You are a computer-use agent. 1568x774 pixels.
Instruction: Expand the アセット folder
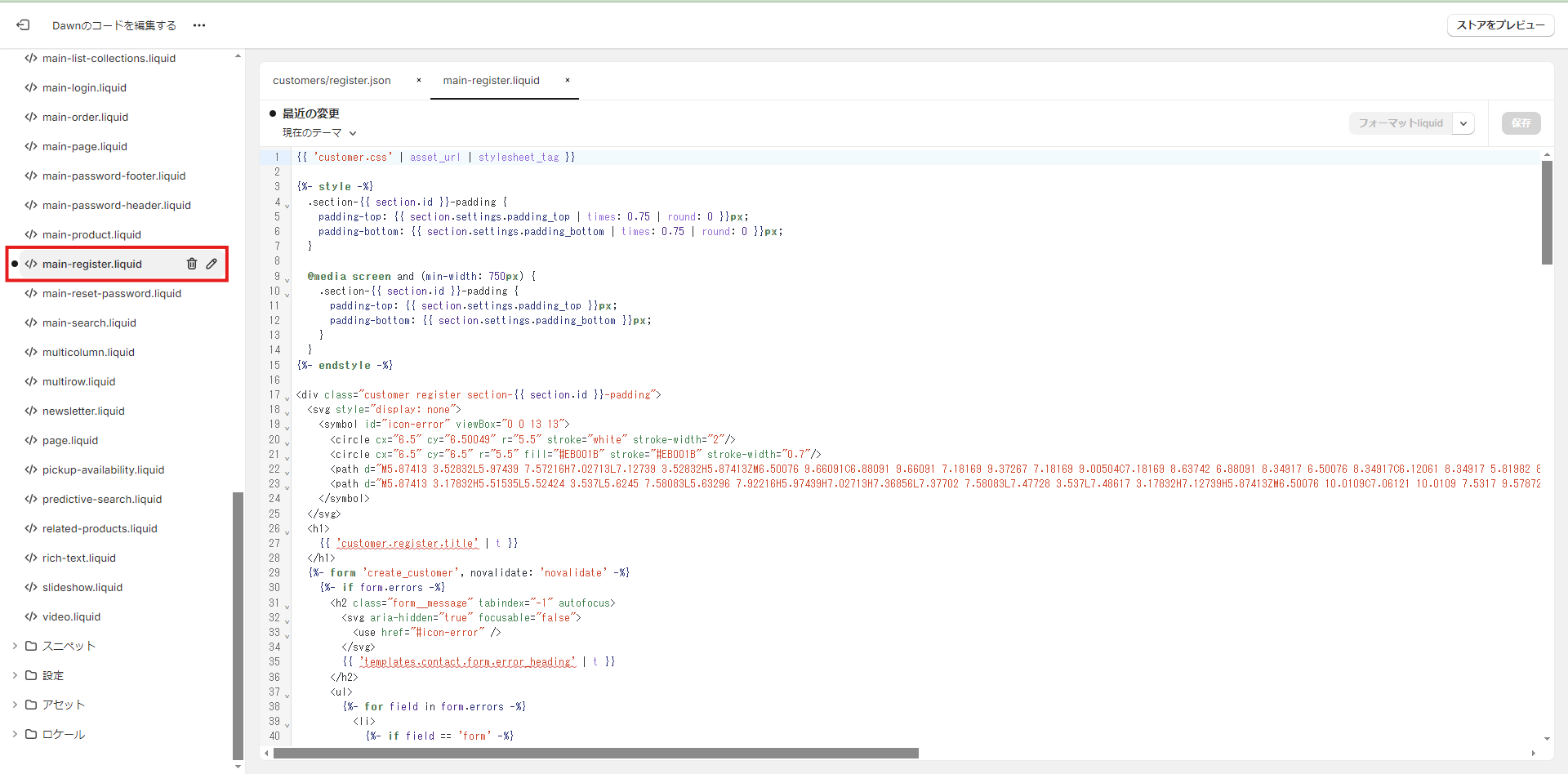click(15, 705)
